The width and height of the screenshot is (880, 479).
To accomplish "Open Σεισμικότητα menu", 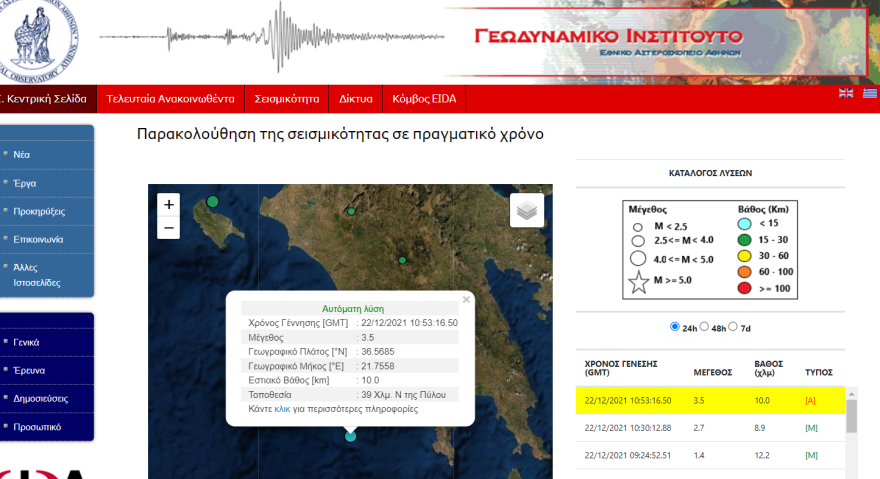I will click(287, 99).
